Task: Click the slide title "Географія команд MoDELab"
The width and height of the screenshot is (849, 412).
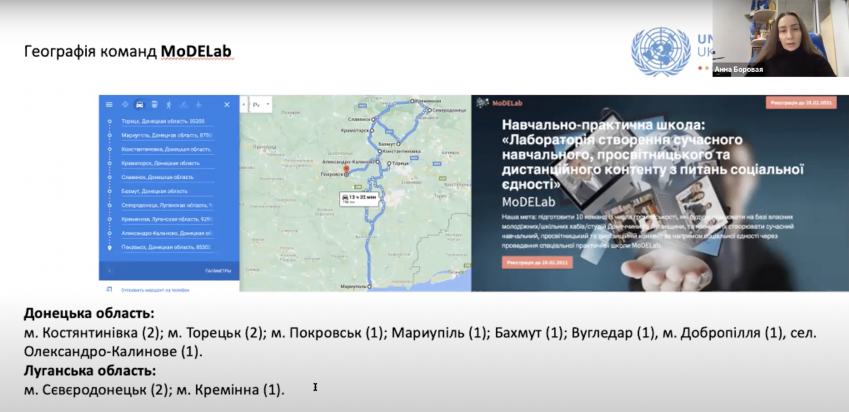Action: click(128, 51)
